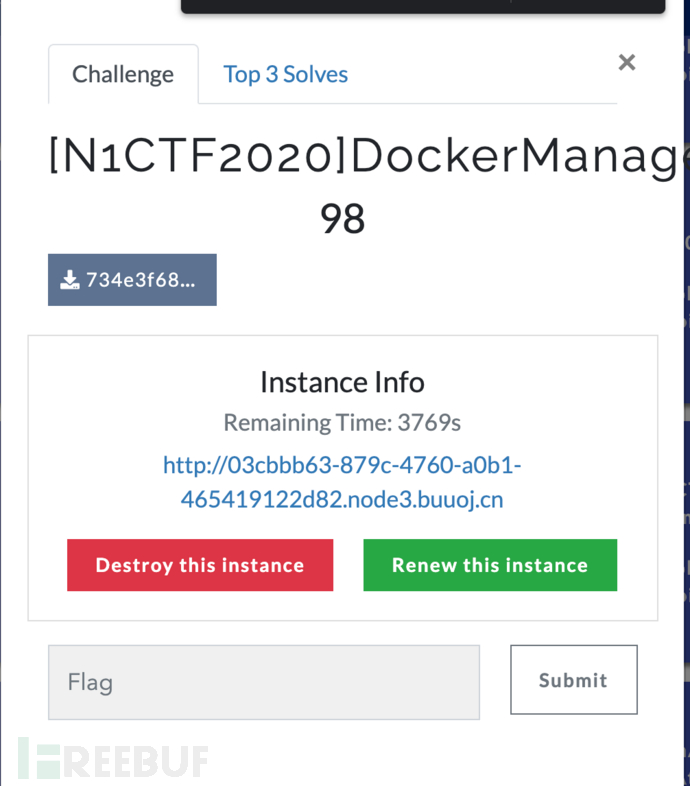The image size is (690, 786).
Task: Focus the Flag input field
Action: (x=264, y=682)
